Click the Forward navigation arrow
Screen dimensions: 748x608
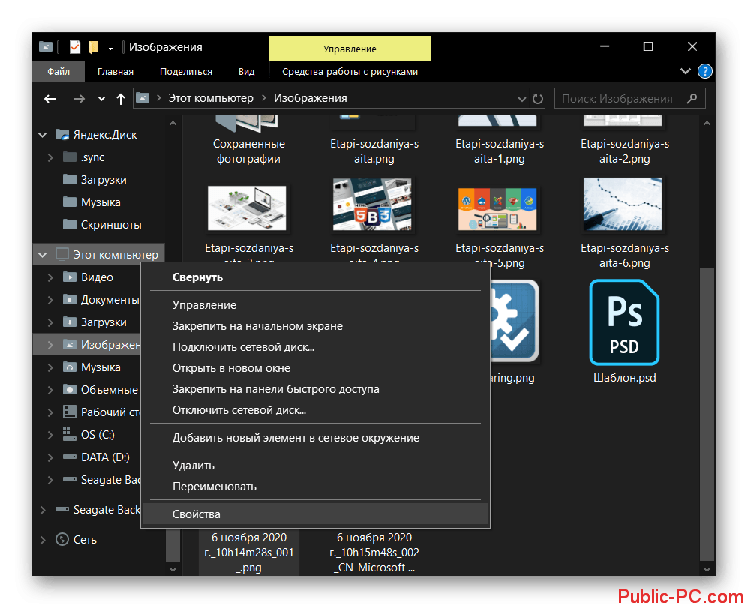(79, 99)
